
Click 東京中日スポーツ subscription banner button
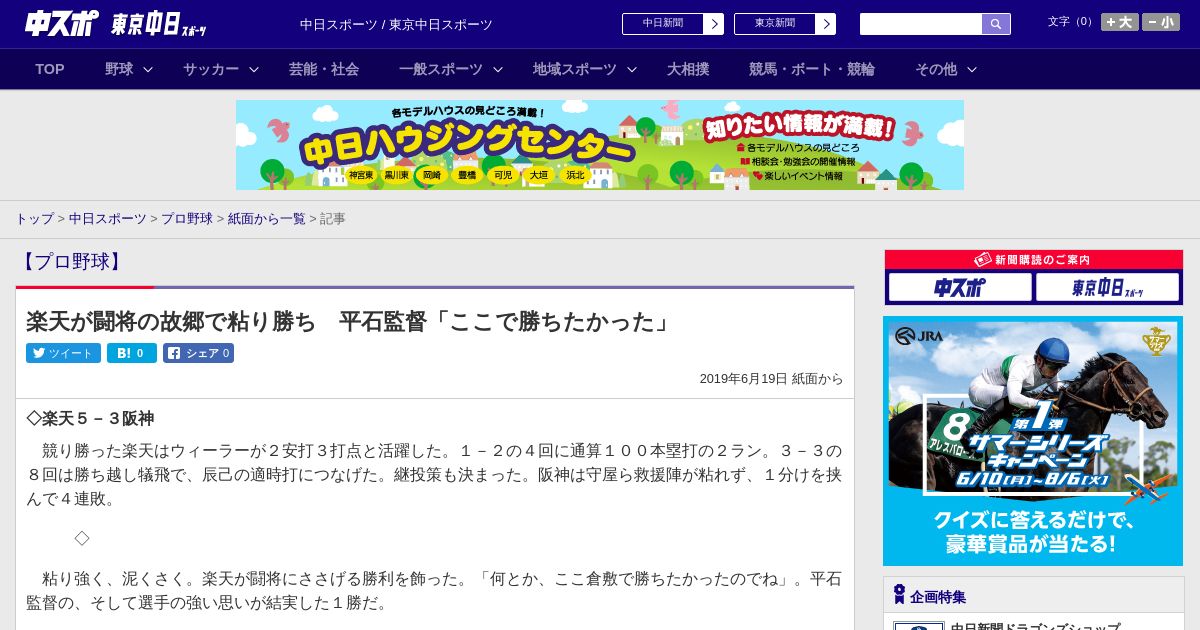coord(1107,288)
